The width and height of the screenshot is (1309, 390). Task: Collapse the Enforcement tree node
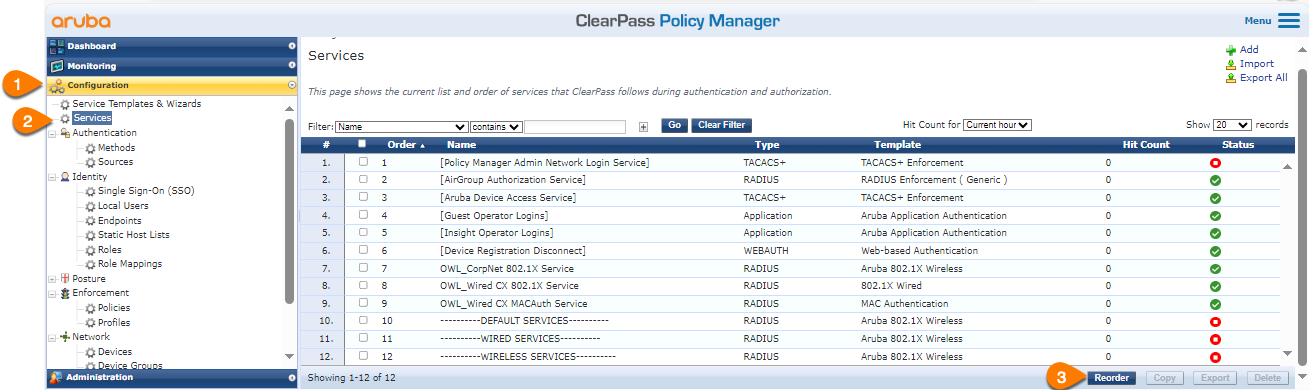pyautogui.click(x=52, y=294)
